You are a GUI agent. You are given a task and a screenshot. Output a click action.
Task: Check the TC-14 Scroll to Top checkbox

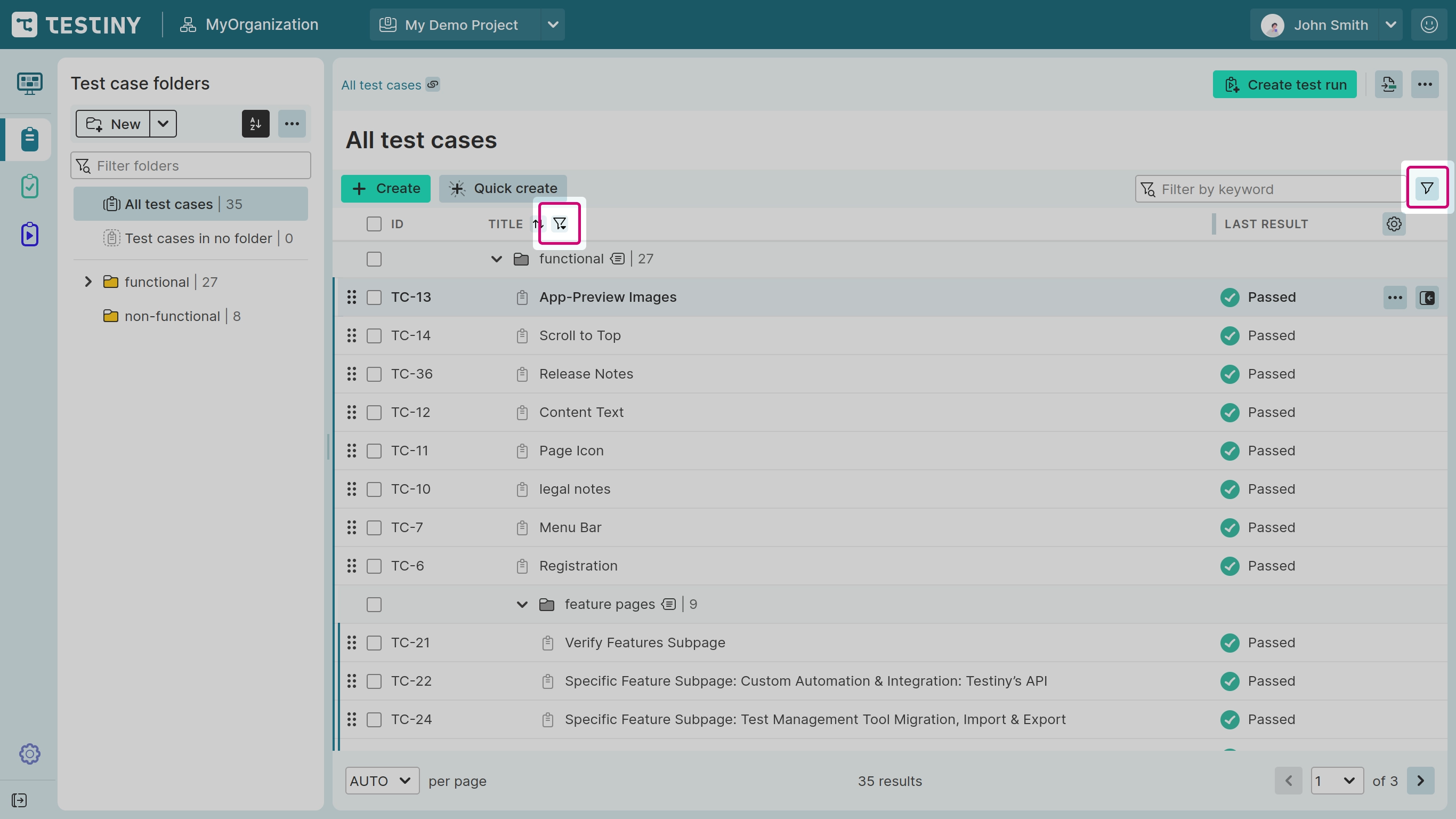(374, 336)
